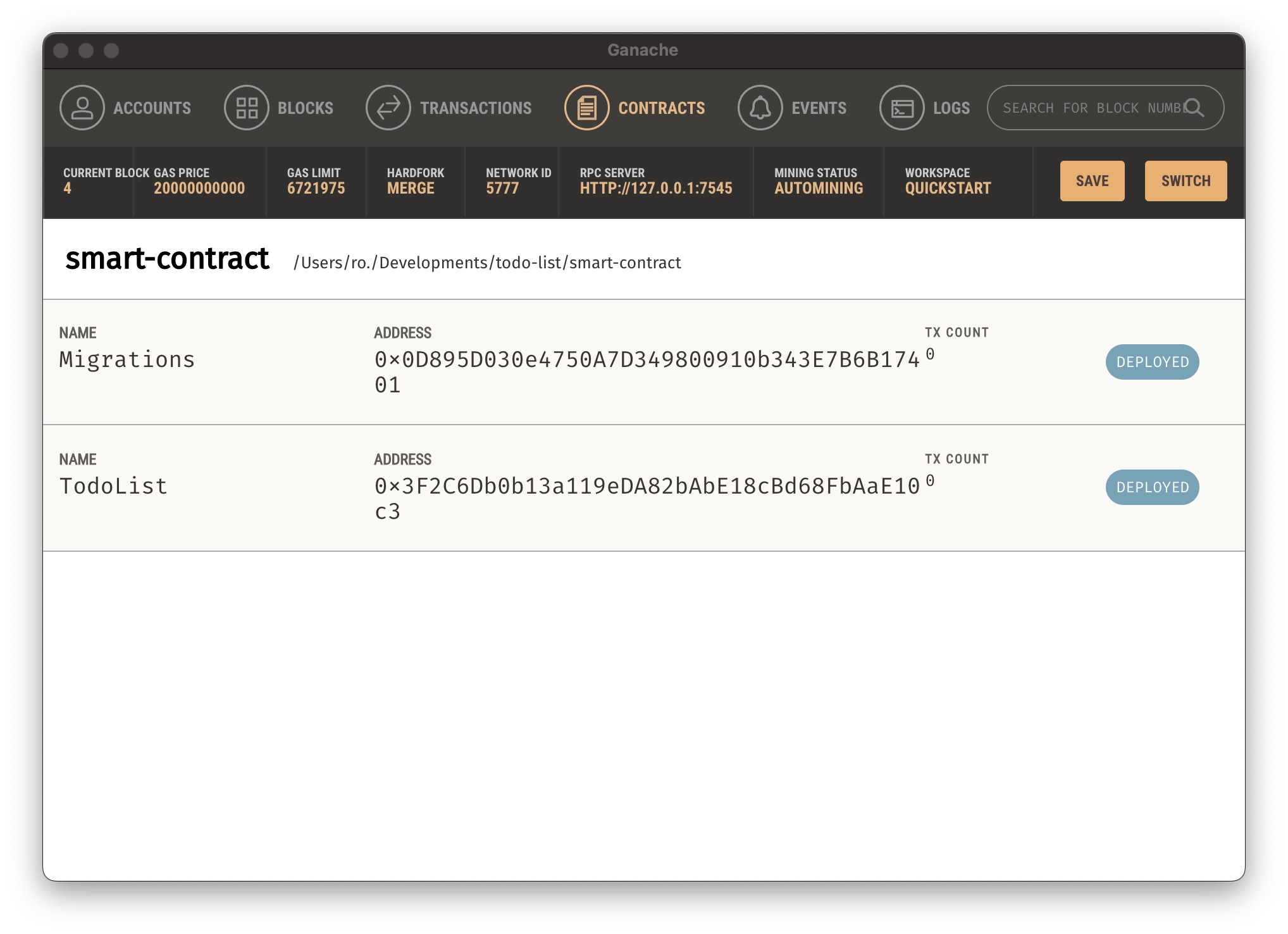Click the Migrations contract address
1288x934 pixels.
[x=647, y=359]
